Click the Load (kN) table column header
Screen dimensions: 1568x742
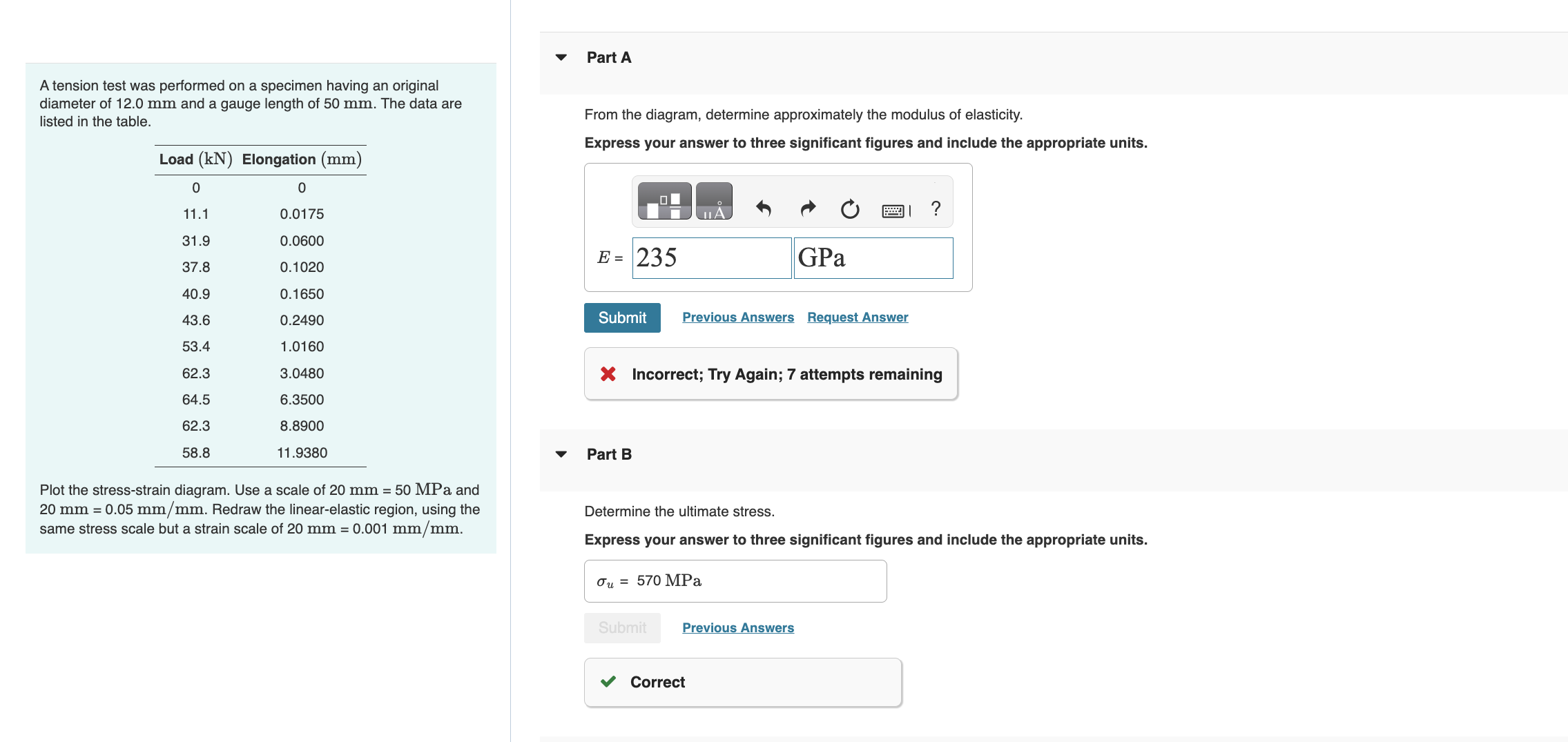click(x=195, y=159)
